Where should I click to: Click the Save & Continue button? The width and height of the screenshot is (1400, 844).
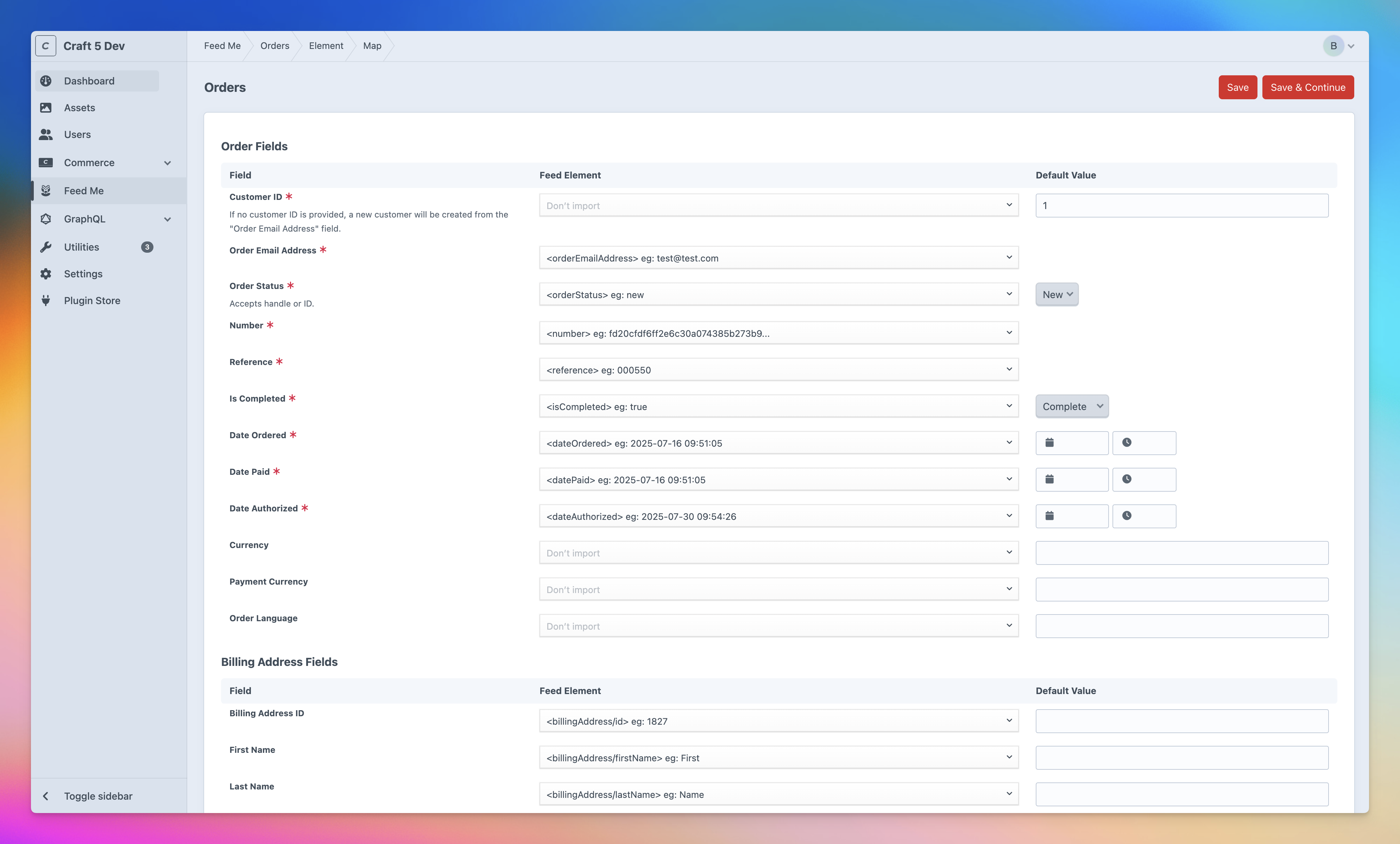pyautogui.click(x=1307, y=87)
